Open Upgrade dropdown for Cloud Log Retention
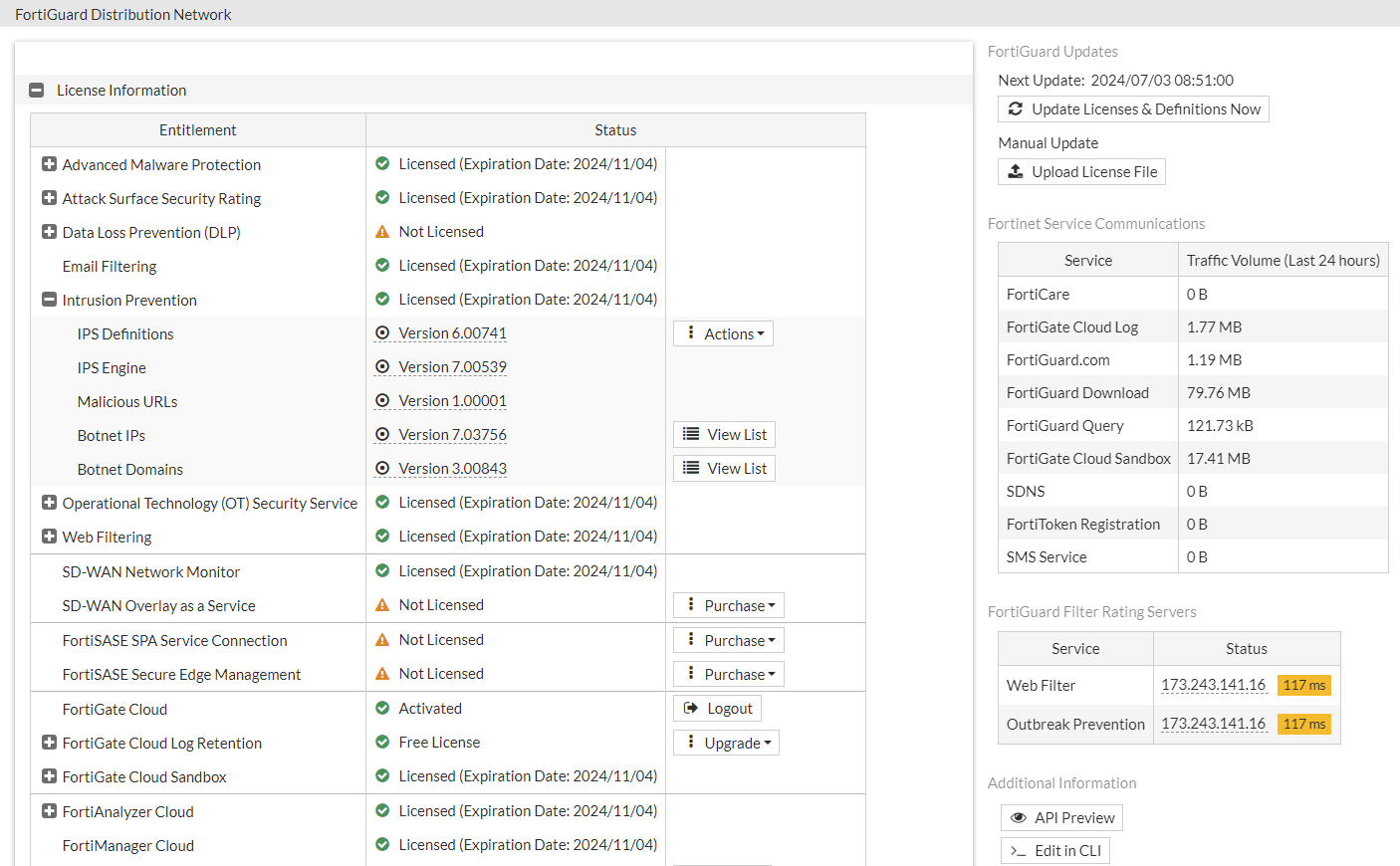 point(726,743)
